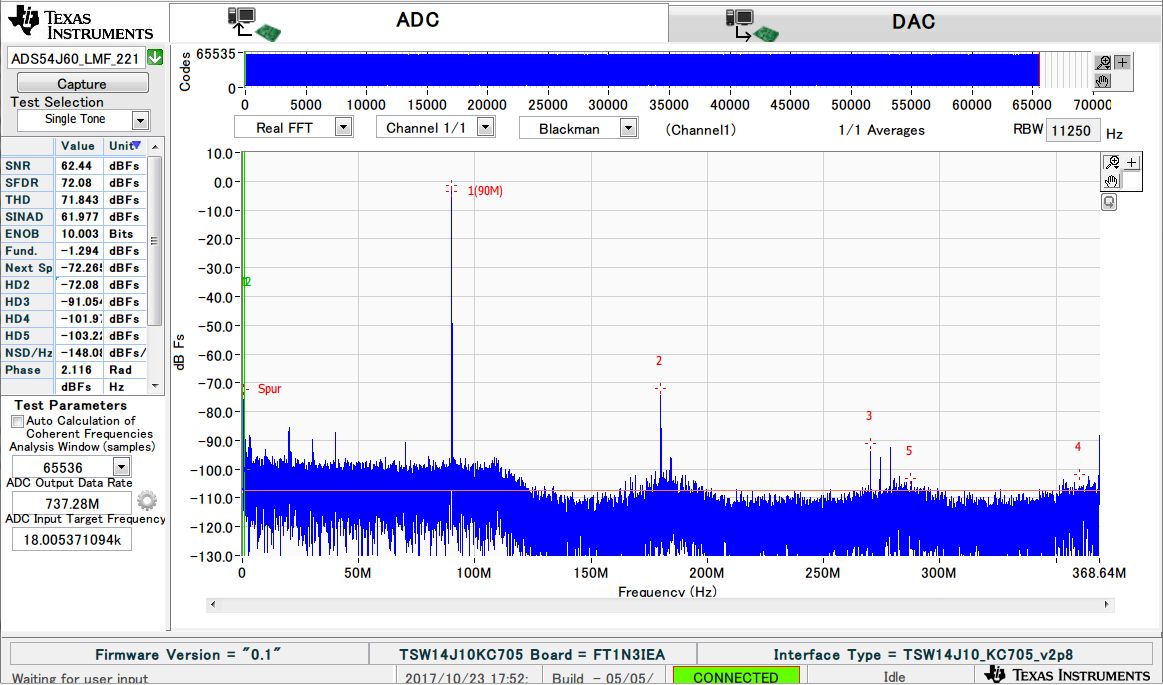Click harmonic marker 4 on the FFT plot

(x=1079, y=474)
